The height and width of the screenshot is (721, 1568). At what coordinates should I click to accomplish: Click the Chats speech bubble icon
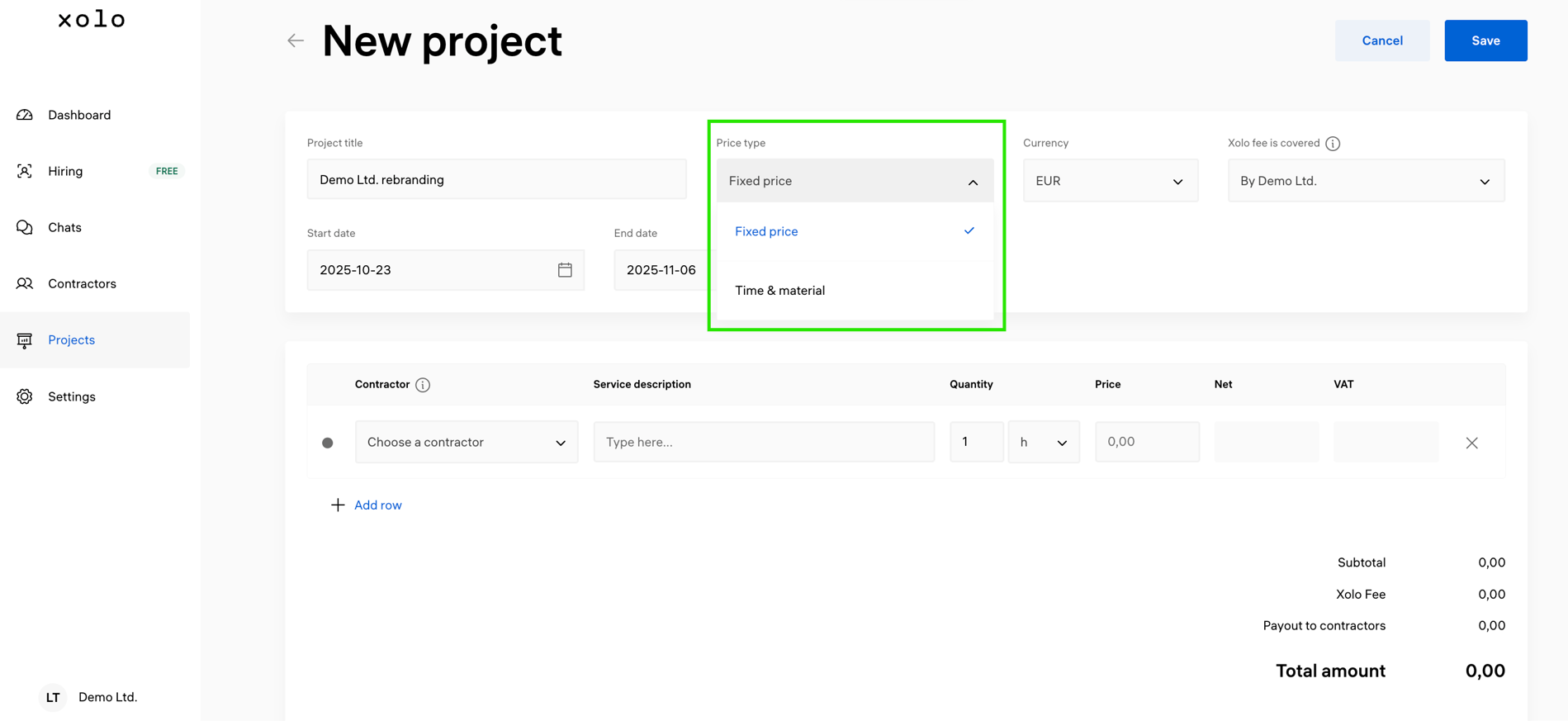(x=25, y=227)
